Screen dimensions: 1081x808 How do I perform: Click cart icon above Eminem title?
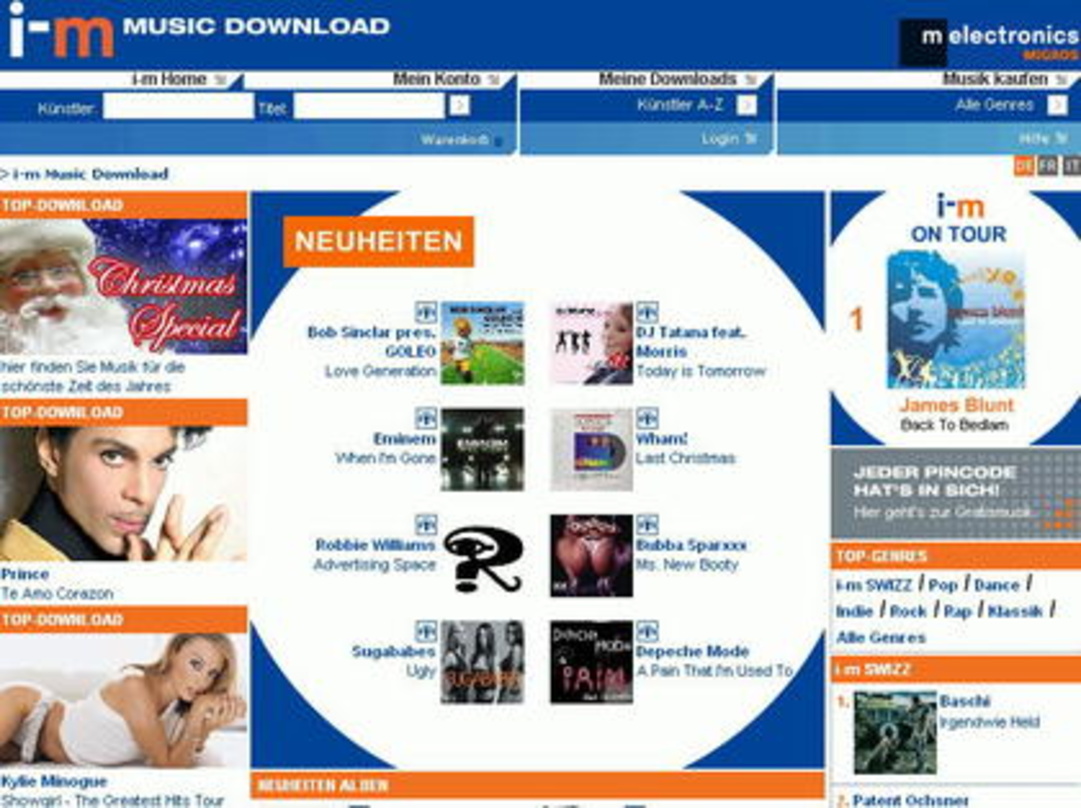click(x=425, y=418)
